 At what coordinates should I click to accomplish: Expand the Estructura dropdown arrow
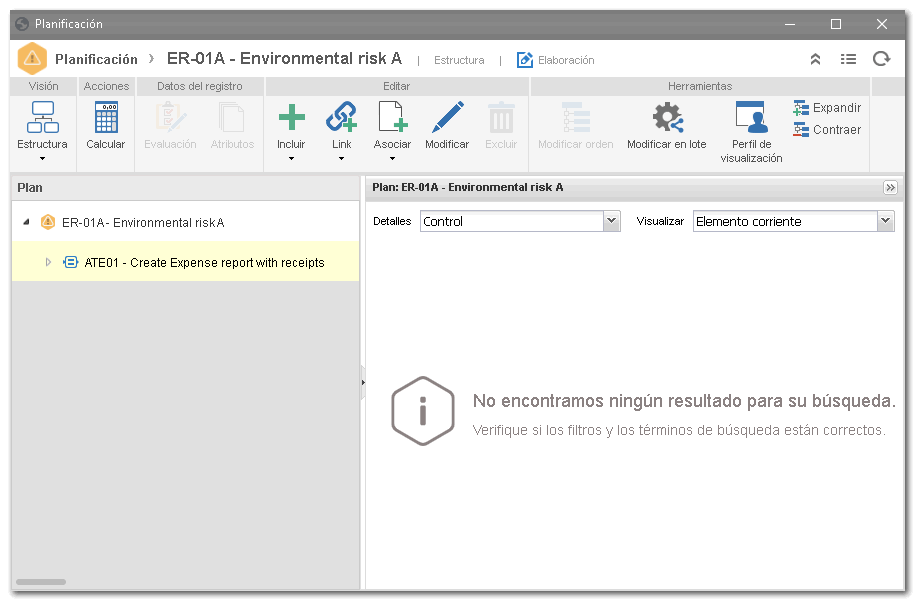(42, 158)
